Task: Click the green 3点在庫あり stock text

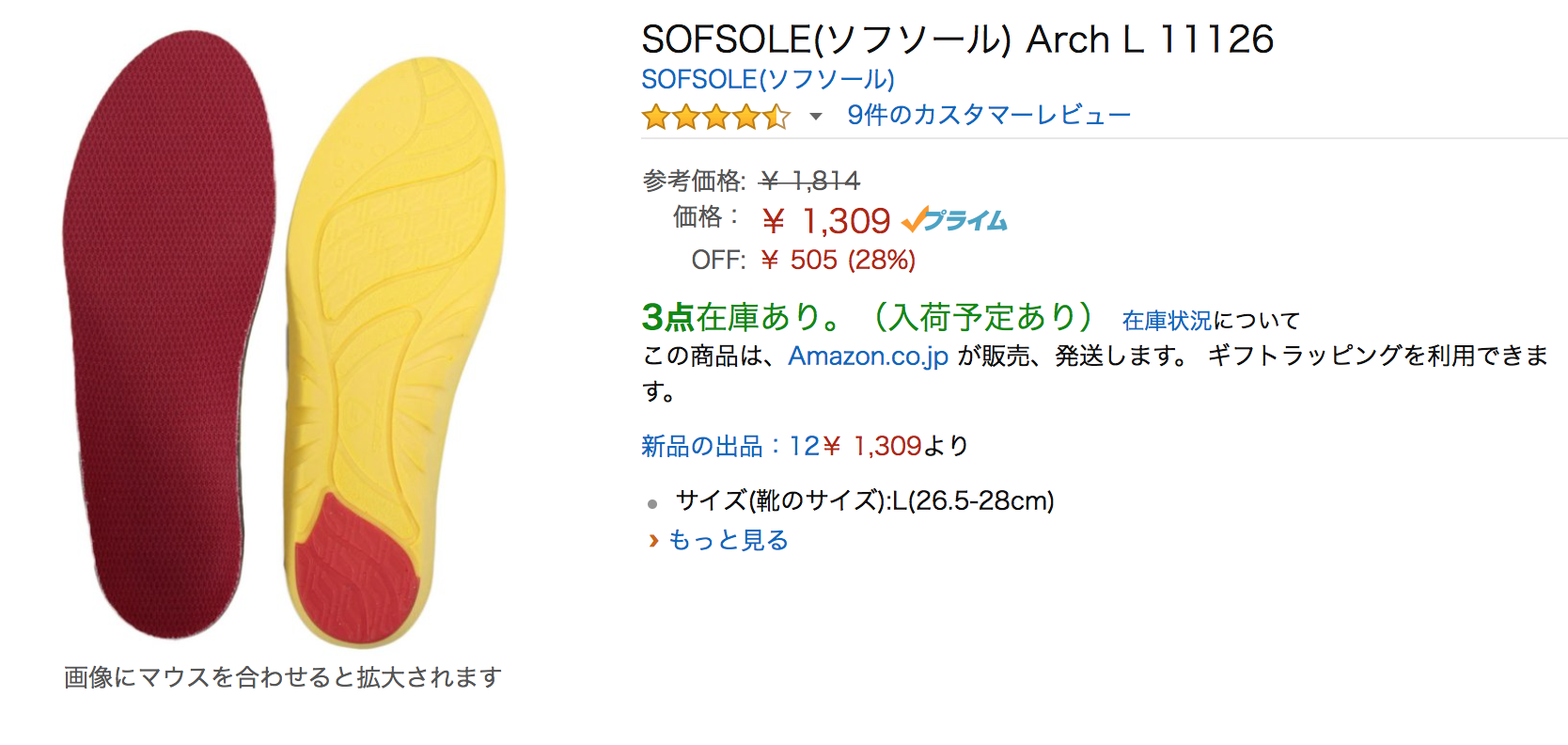Action: [x=743, y=317]
